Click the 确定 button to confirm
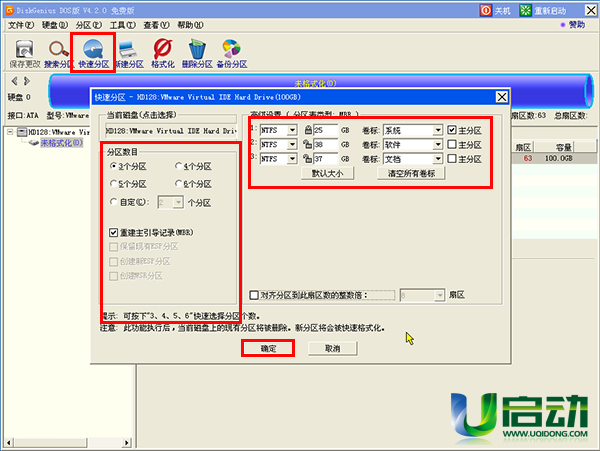Image resolution: width=600 pixels, height=451 pixels. pyautogui.click(x=268, y=348)
